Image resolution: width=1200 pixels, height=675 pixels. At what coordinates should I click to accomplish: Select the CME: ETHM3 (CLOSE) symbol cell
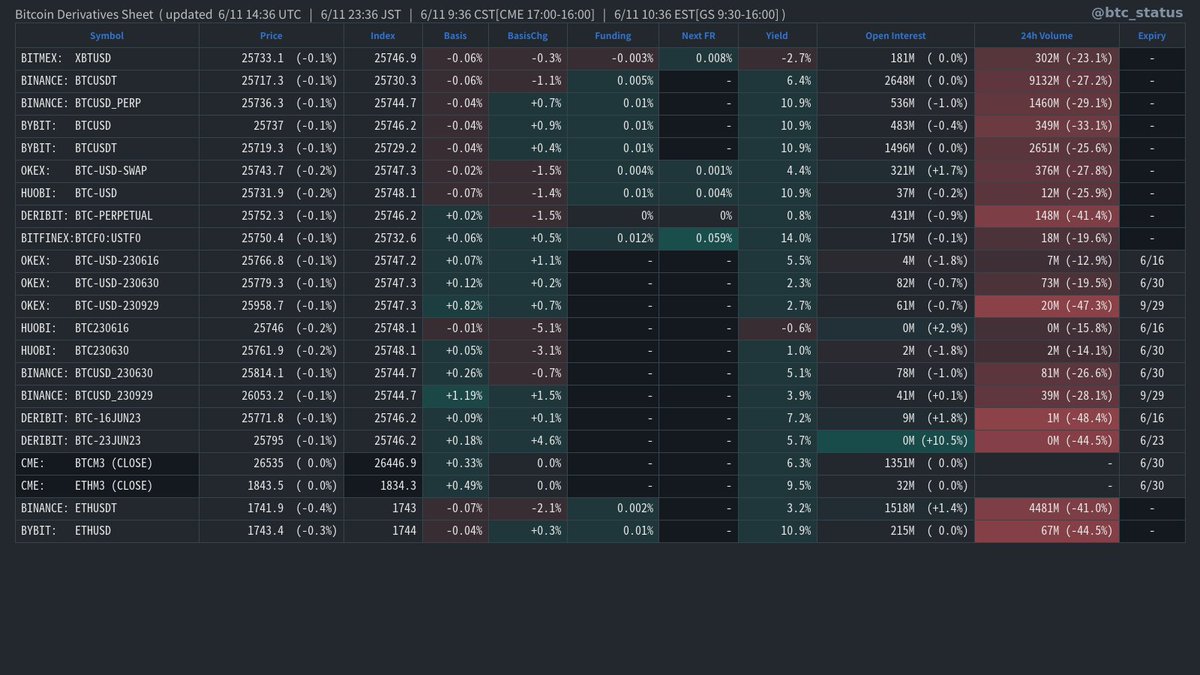[x=107, y=485]
